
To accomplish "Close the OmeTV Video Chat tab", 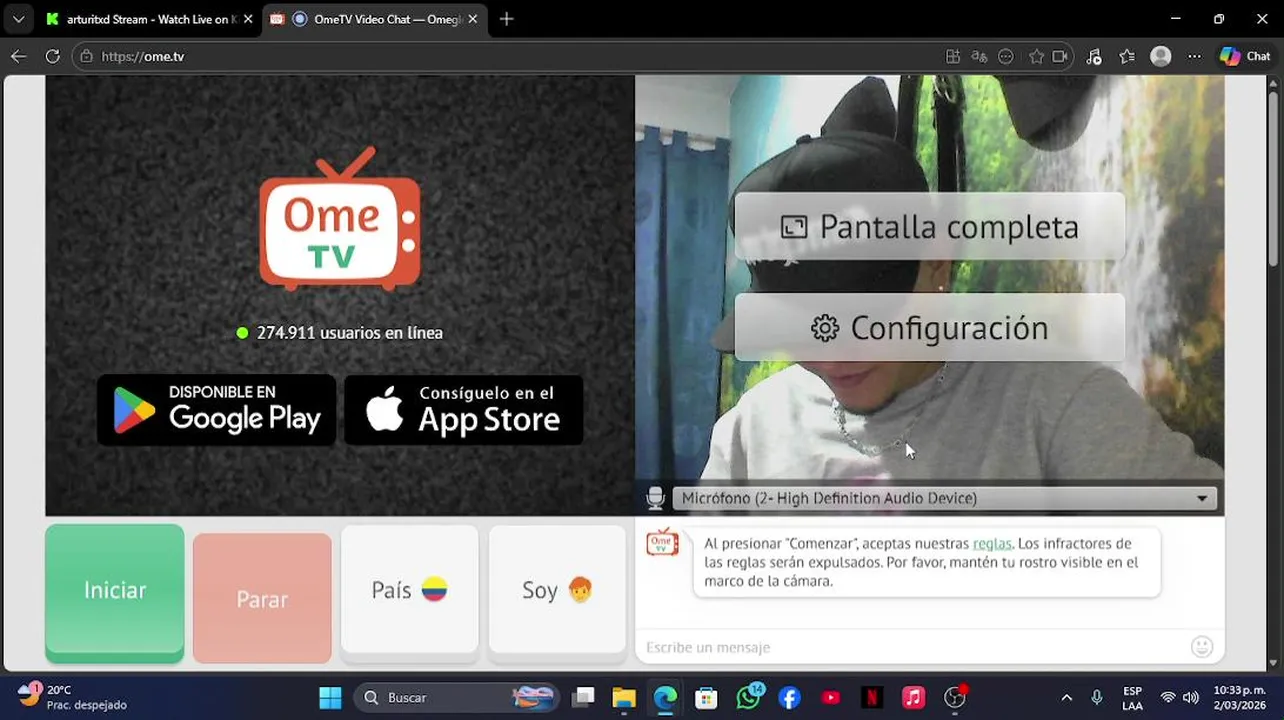I will pyautogui.click(x=473, y=19).
